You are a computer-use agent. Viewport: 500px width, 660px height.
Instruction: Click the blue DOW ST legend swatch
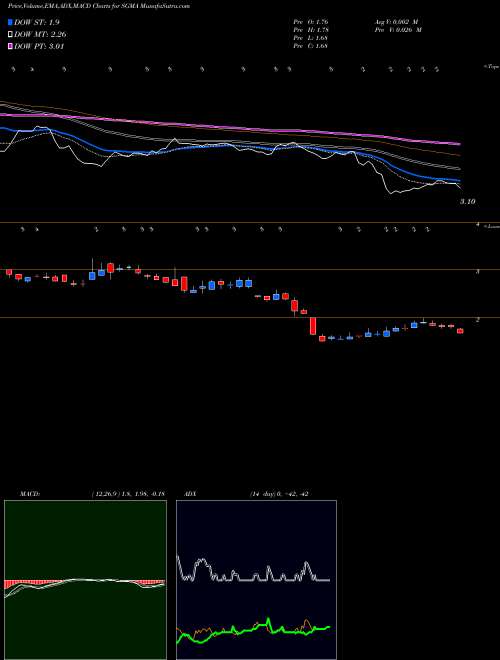pos(10,22)
